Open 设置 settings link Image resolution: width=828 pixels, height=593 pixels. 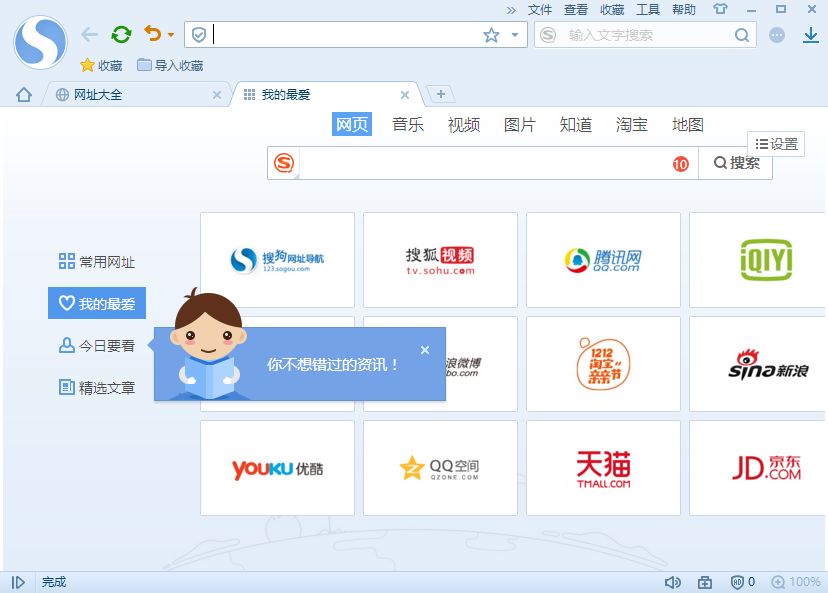(x=775, y=143)
